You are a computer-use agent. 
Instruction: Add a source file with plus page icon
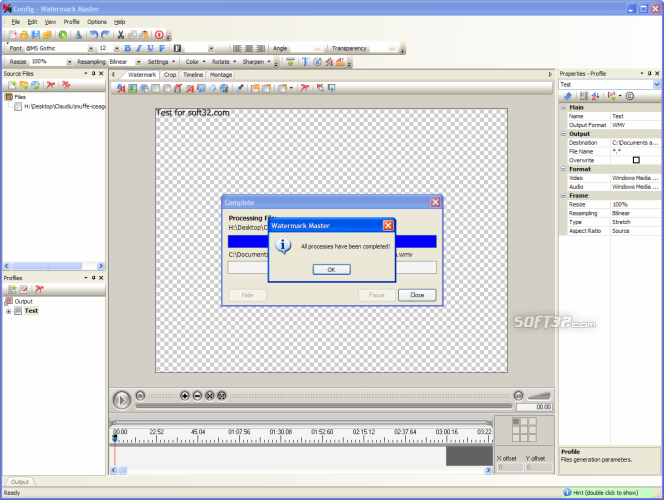(12, 85)
